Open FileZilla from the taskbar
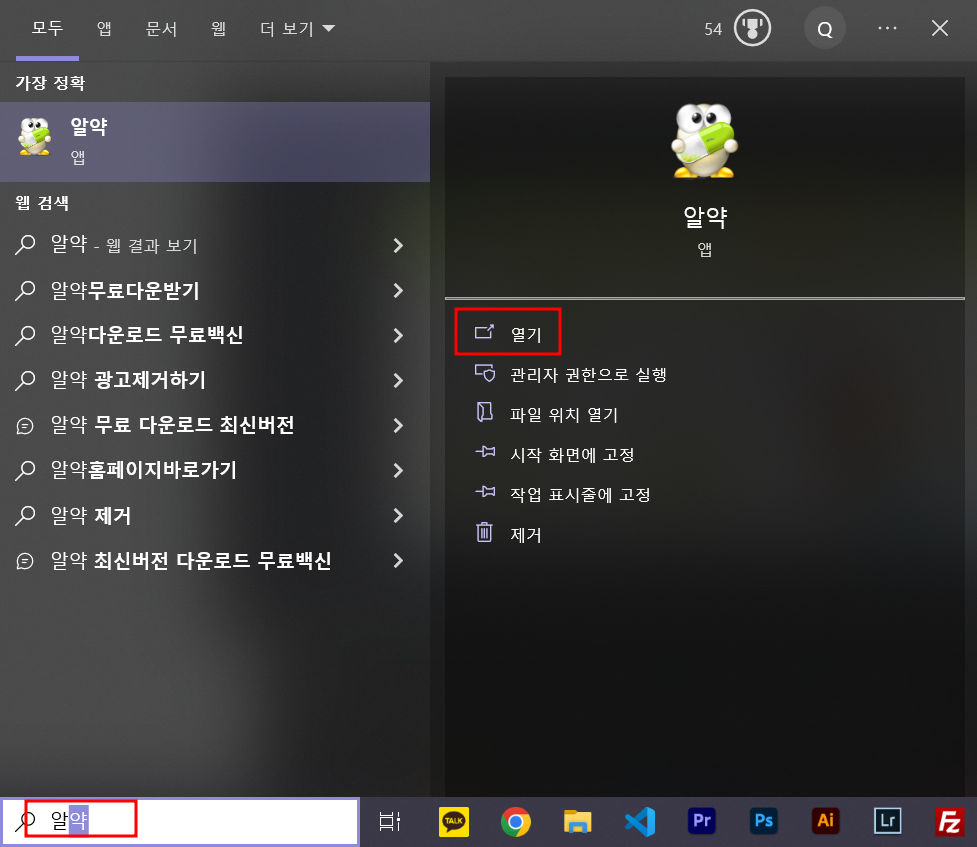 (950, 821)
